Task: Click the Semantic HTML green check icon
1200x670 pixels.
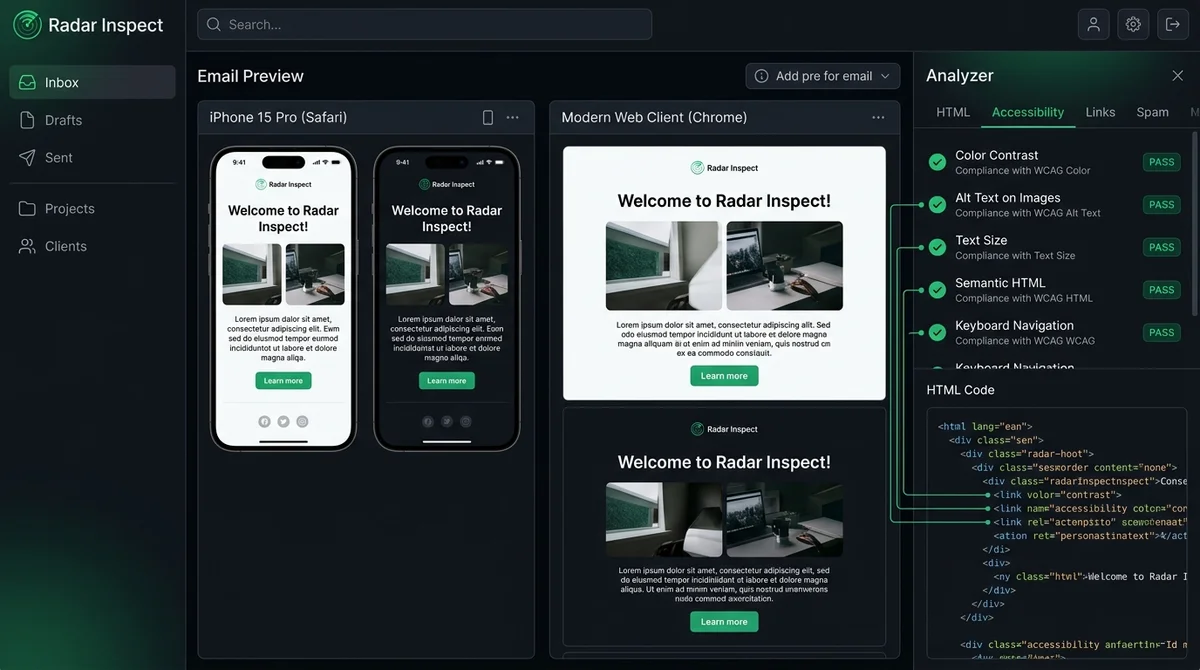Action: click(937, 290)
